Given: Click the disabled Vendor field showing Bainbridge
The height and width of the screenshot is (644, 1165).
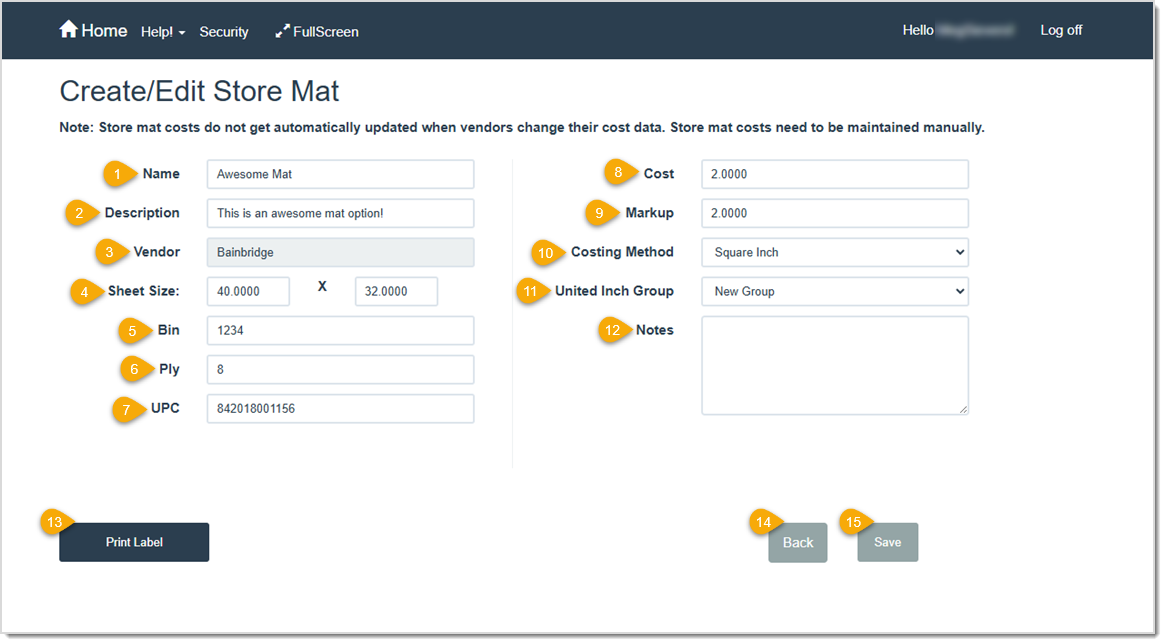Looking at the screenshot, I should point(340,252).
